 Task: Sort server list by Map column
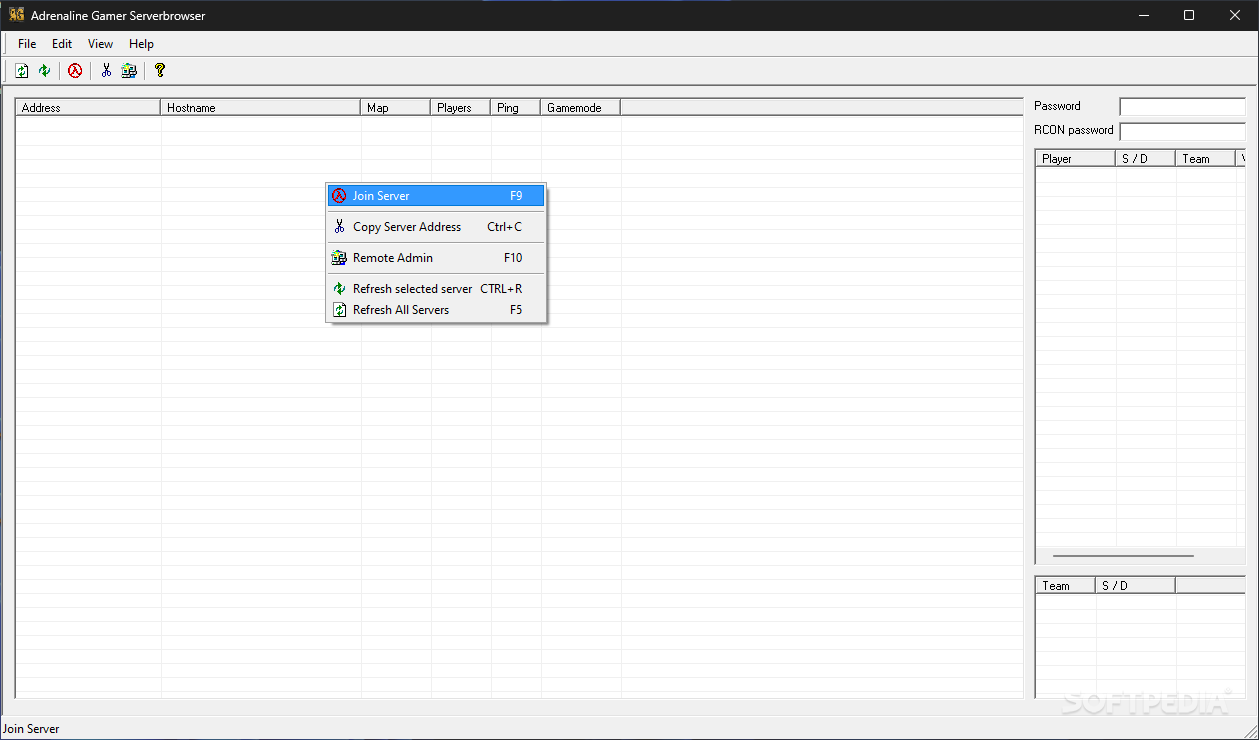pos(395,108)
